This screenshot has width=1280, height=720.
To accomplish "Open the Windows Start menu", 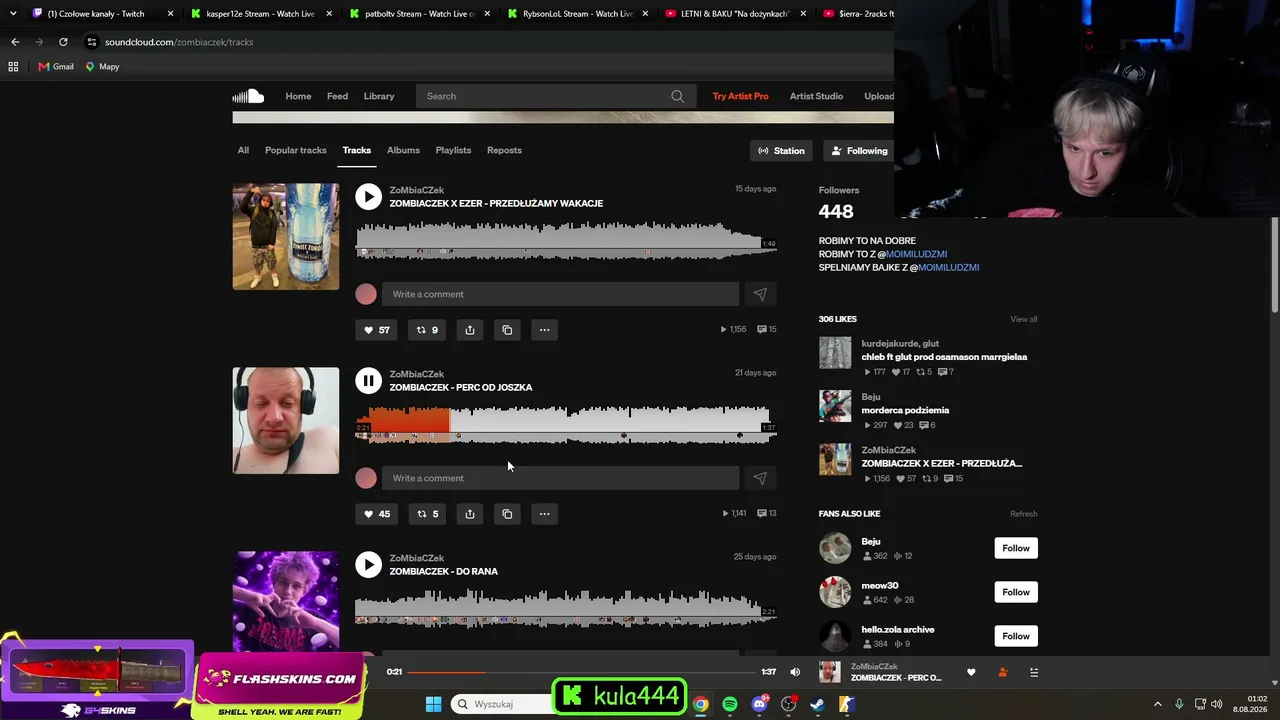I will [433, 704].
